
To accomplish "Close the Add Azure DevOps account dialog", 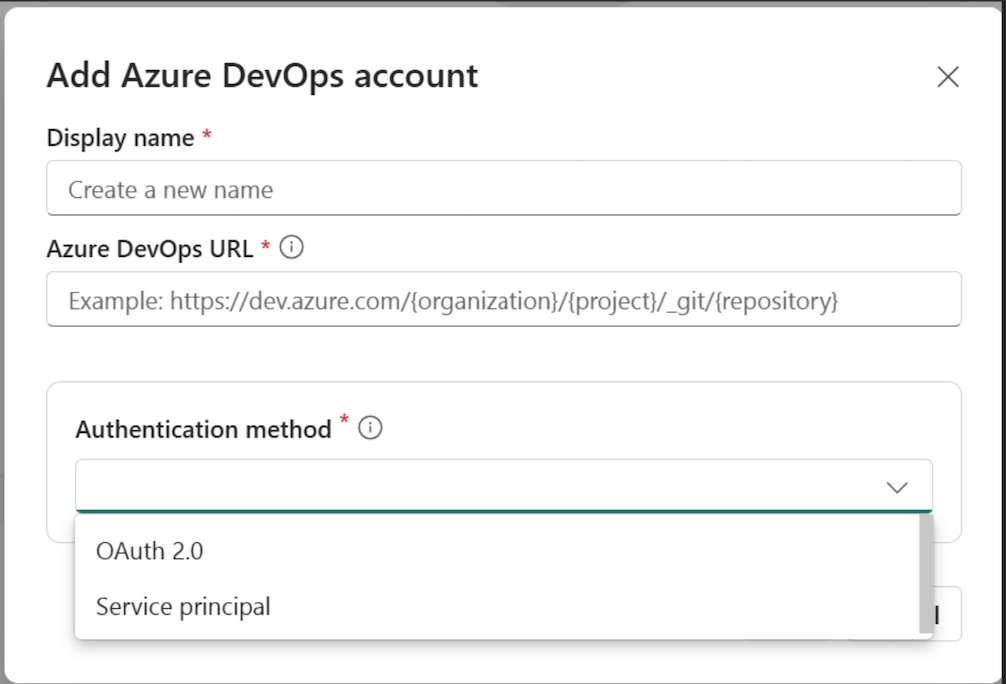I will pyautogui.click(x=947, y=77).
